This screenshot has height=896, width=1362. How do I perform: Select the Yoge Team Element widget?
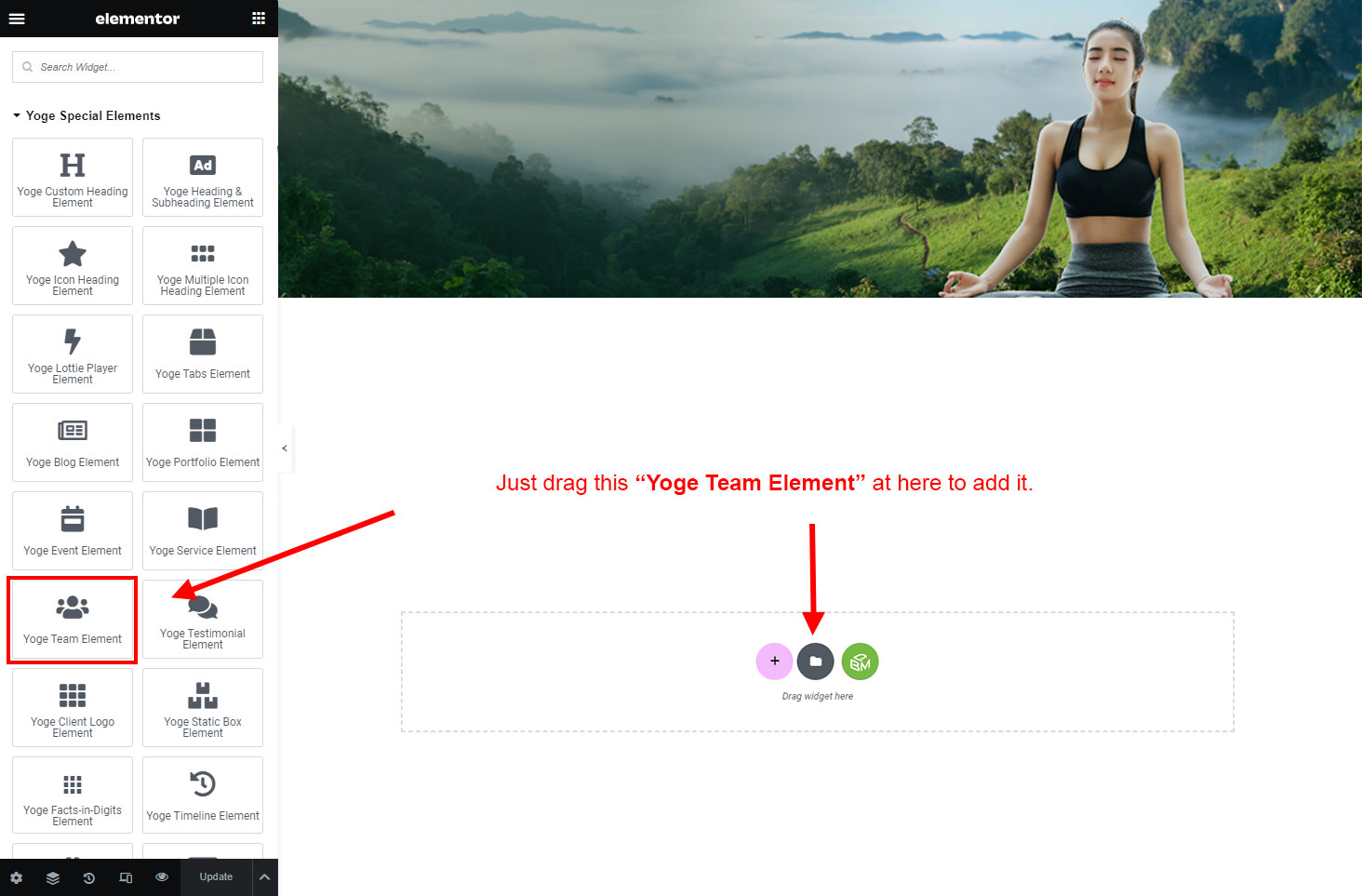(73, 620)
